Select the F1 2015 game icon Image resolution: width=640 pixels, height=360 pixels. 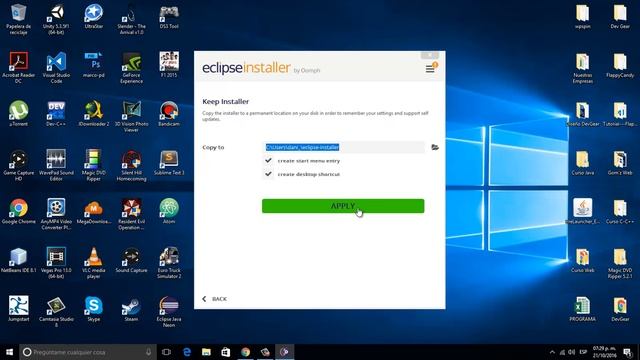tap(169, 65)
